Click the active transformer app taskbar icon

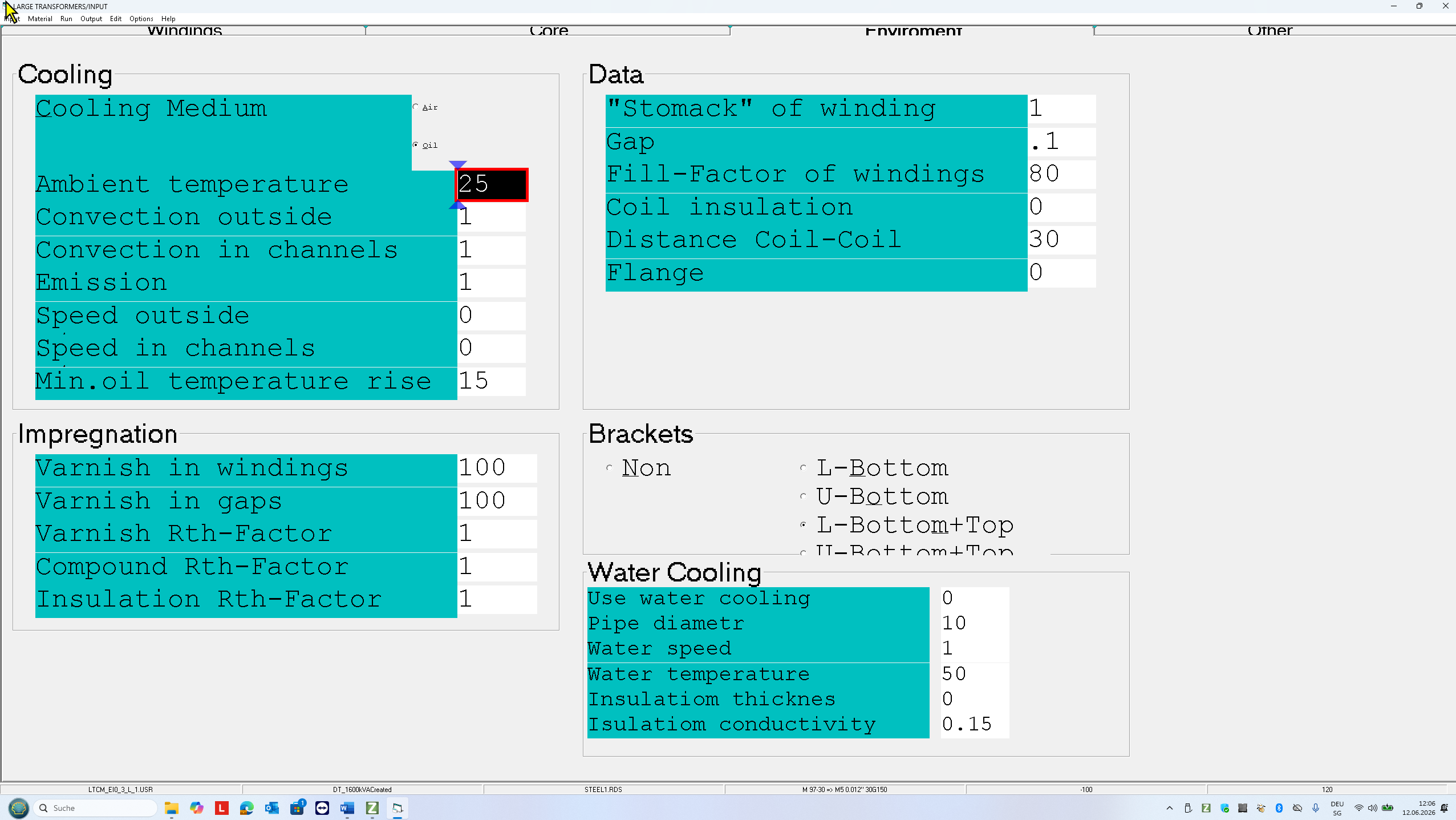coord(398,808)
